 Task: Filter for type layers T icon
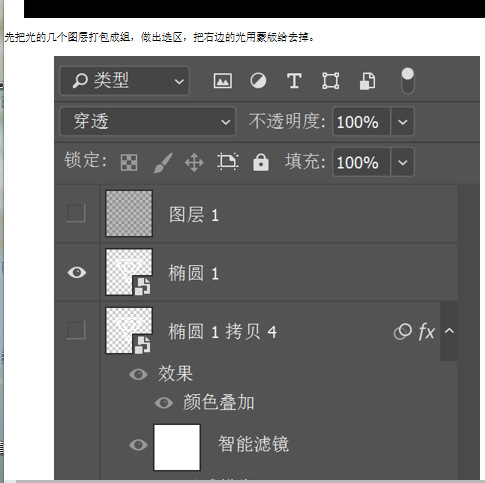pos(294,81)
